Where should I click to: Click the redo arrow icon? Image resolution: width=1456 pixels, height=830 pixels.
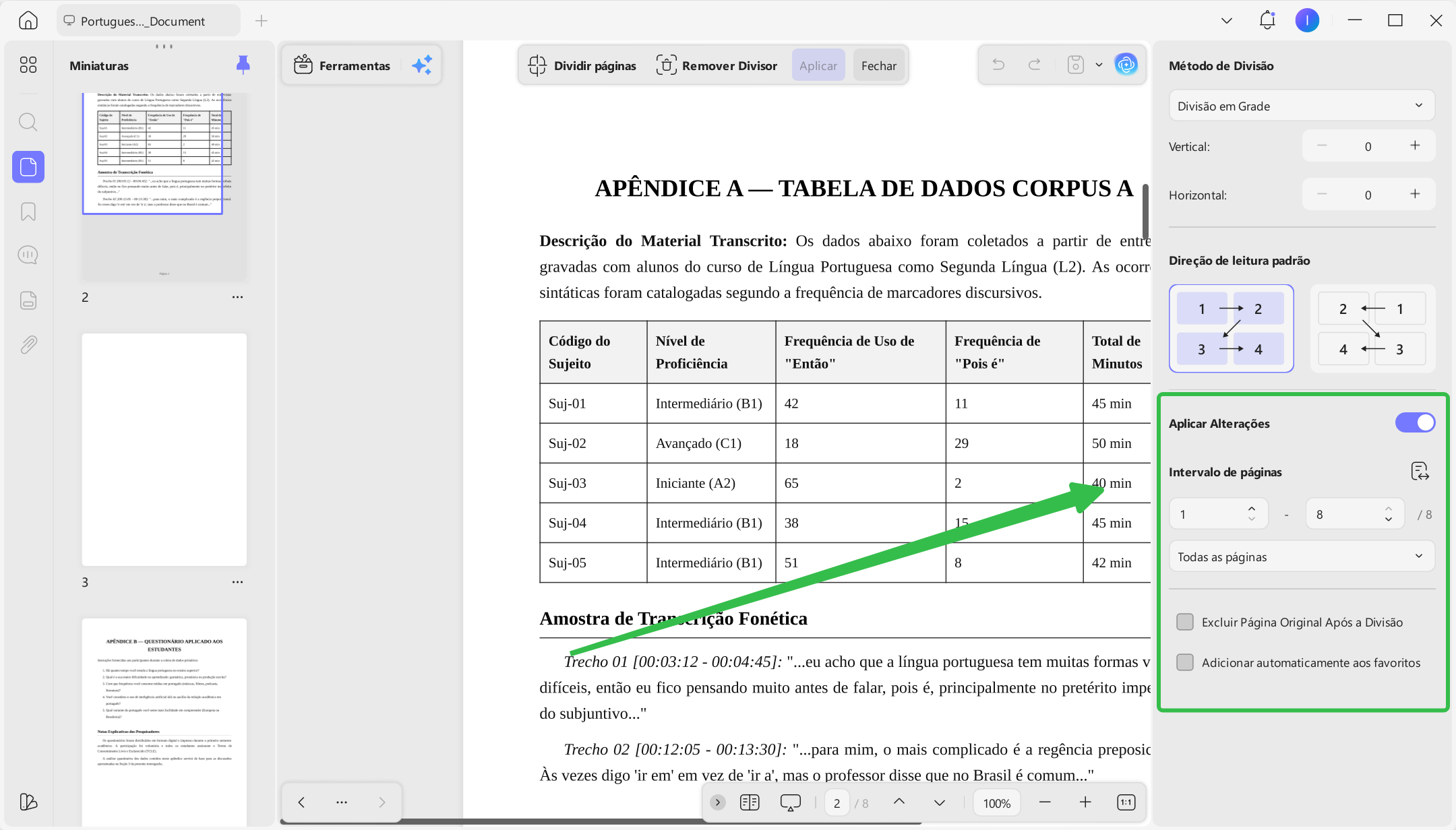click(x=1034, y=65)
